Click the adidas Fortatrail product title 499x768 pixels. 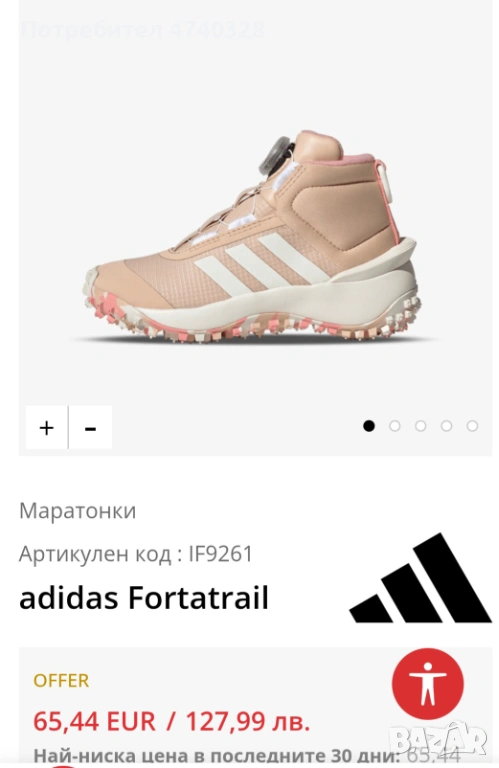(x=144, y=598)
